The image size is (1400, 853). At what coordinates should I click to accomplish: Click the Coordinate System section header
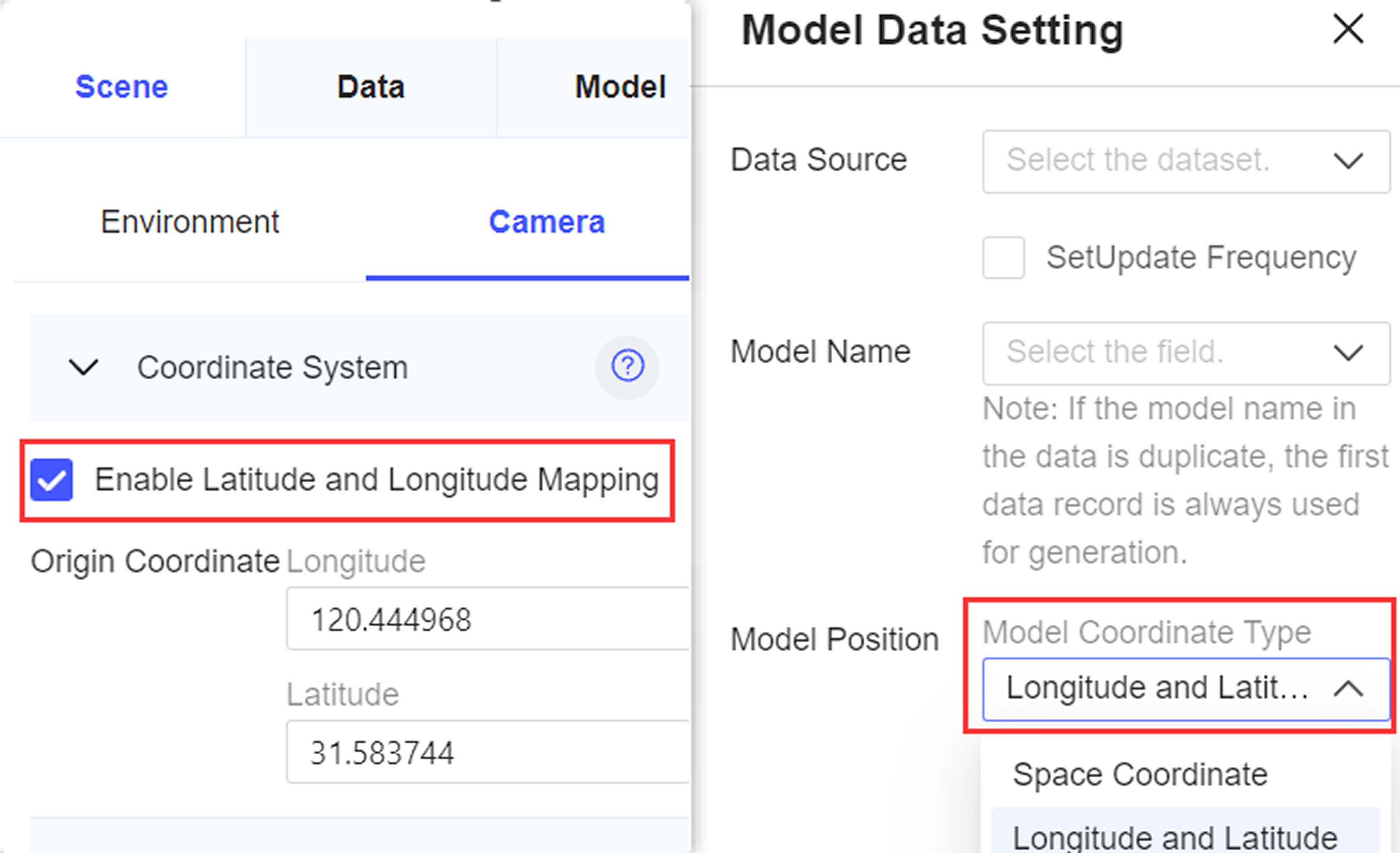point(273,367)
